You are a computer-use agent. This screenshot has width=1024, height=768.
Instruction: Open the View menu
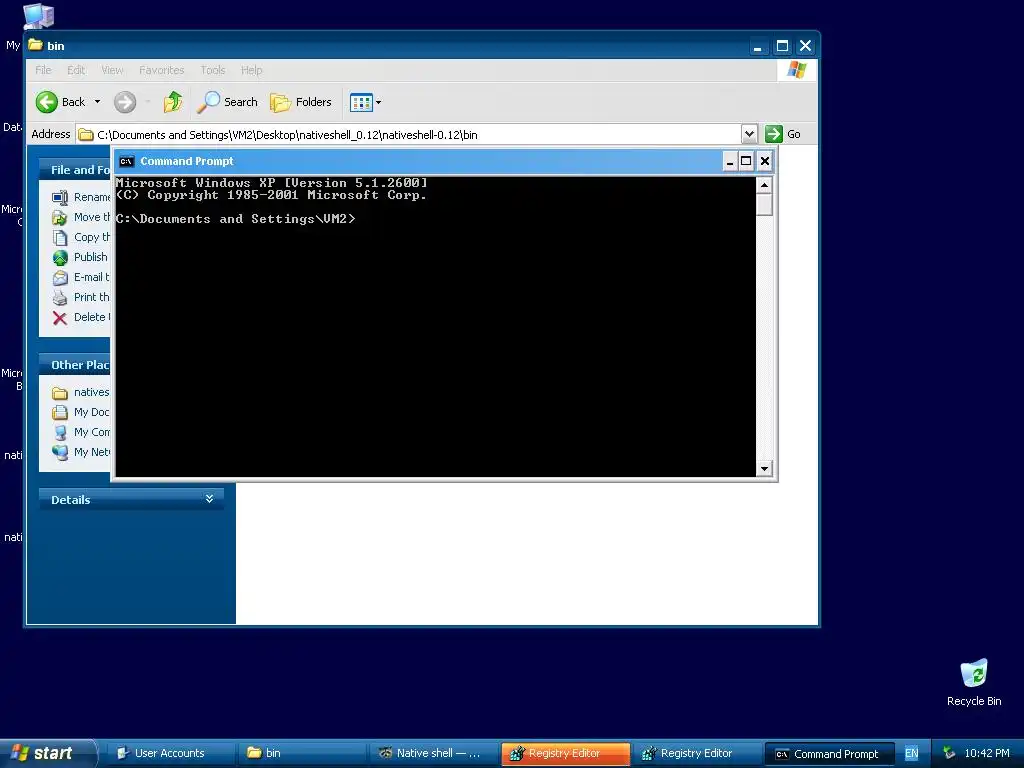tap(112, 70)
